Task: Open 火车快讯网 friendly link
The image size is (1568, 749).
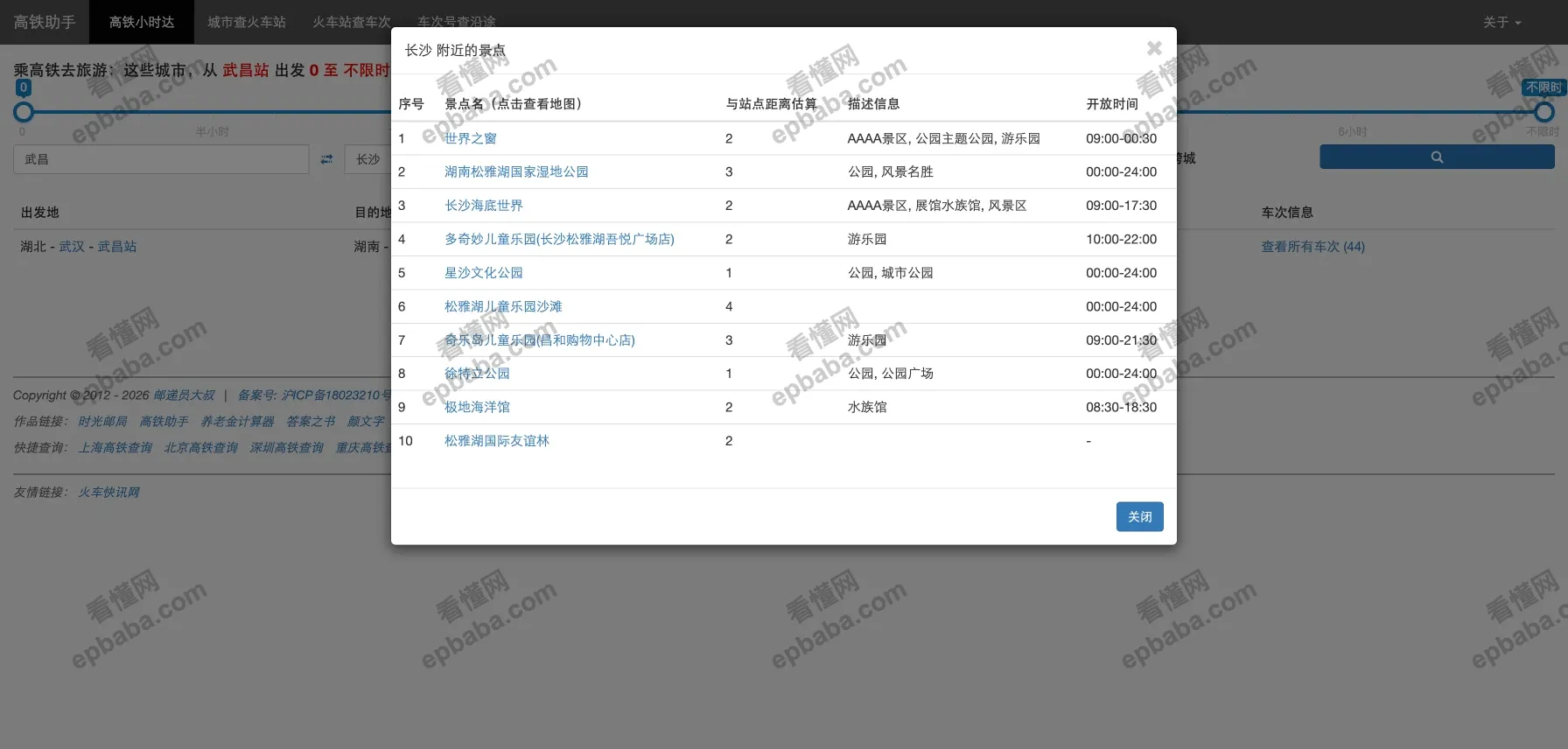Action: [108, 493]
